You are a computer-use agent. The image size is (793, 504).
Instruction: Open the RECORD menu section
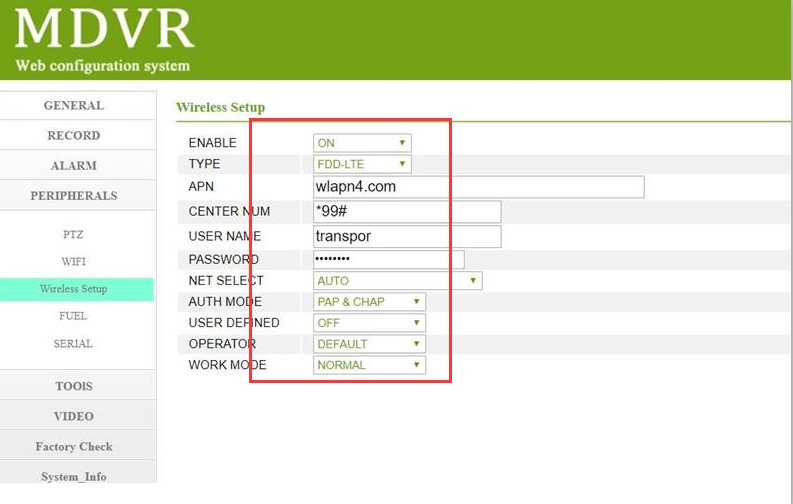pos(77,135)
